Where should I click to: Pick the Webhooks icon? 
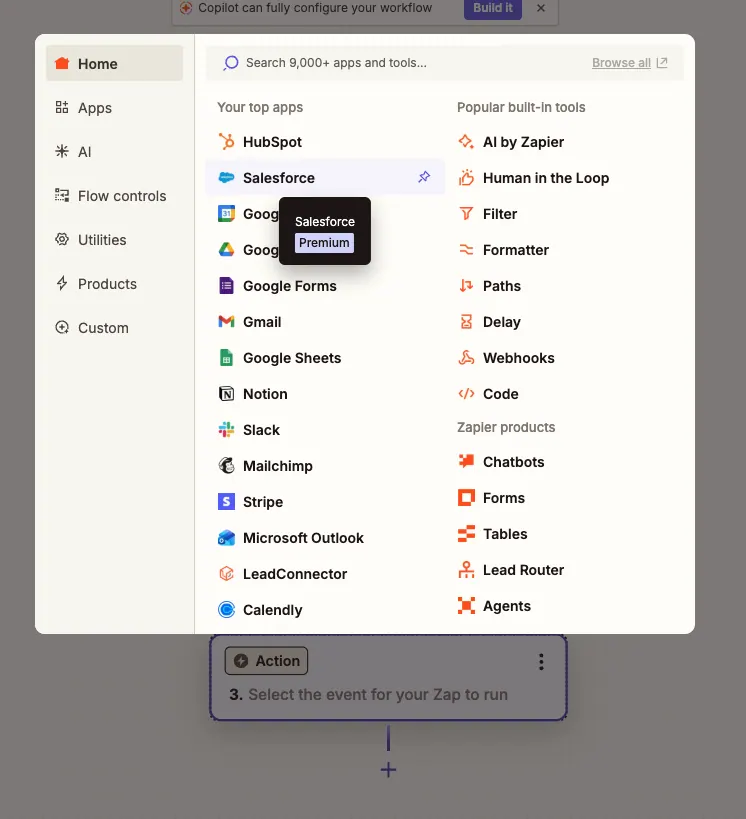(466, 358)
